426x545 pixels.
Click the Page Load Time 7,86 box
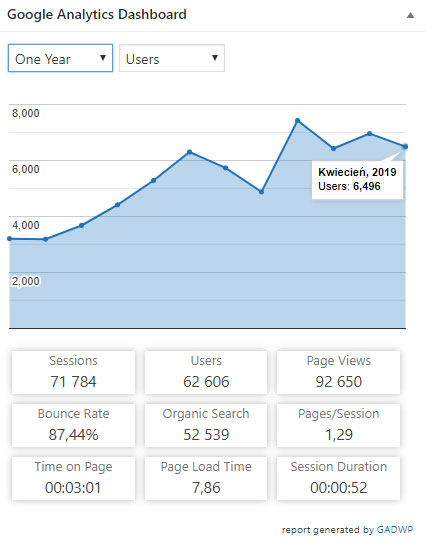206,478
